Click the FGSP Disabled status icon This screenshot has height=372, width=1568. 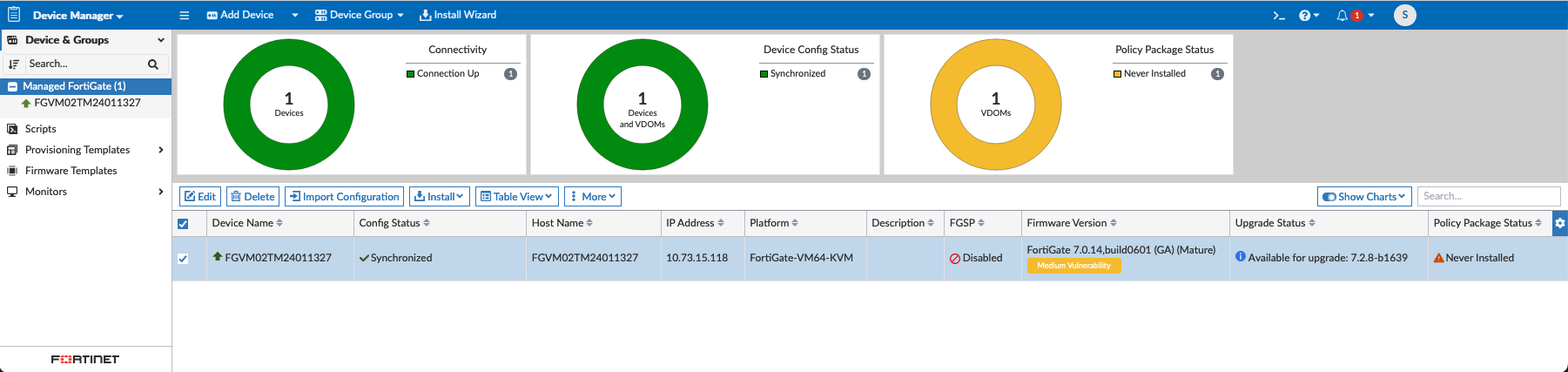(x=954, y=259)
